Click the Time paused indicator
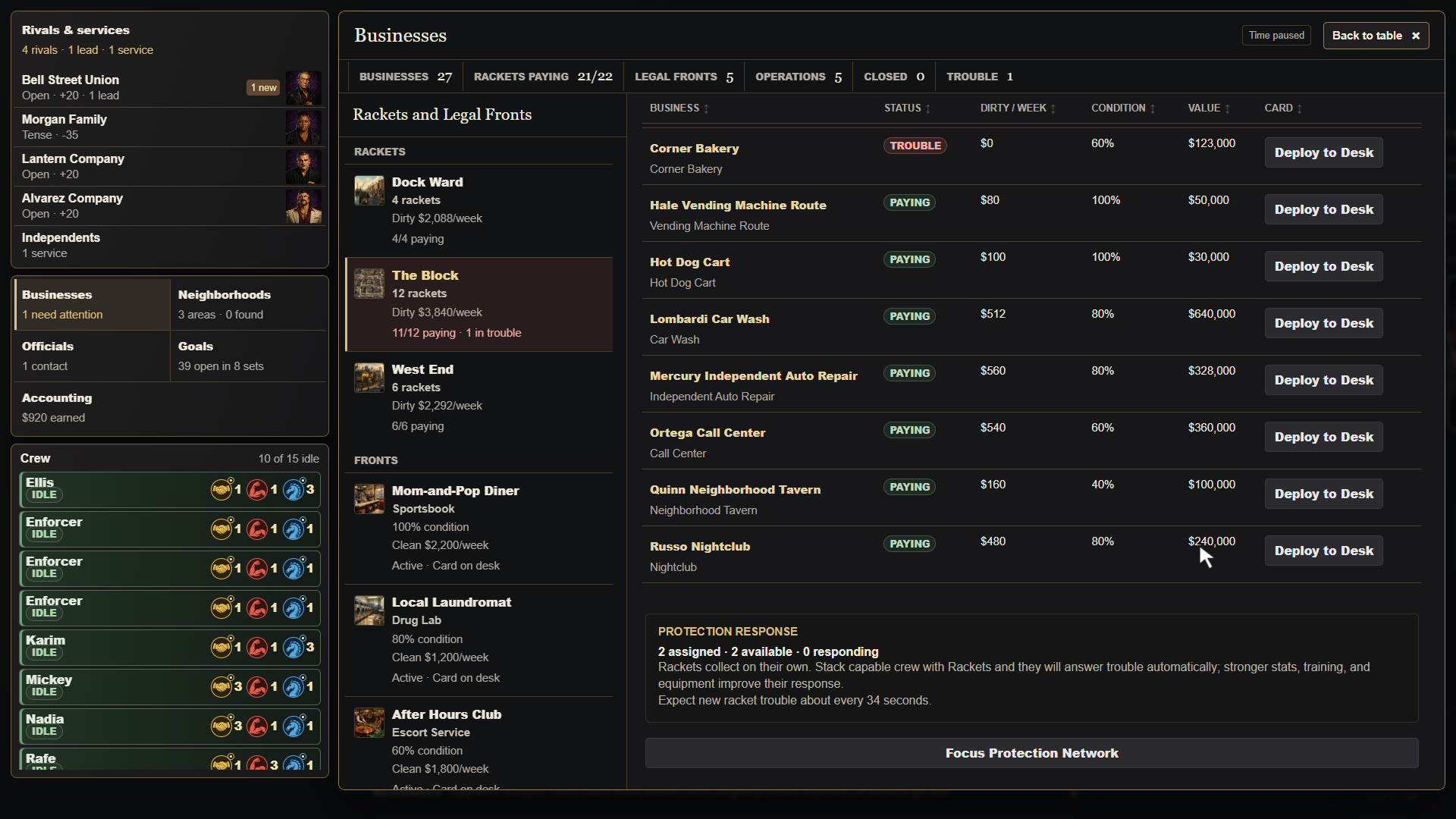The width and height of the screenshot is (1456, 819). [1276, 36]
